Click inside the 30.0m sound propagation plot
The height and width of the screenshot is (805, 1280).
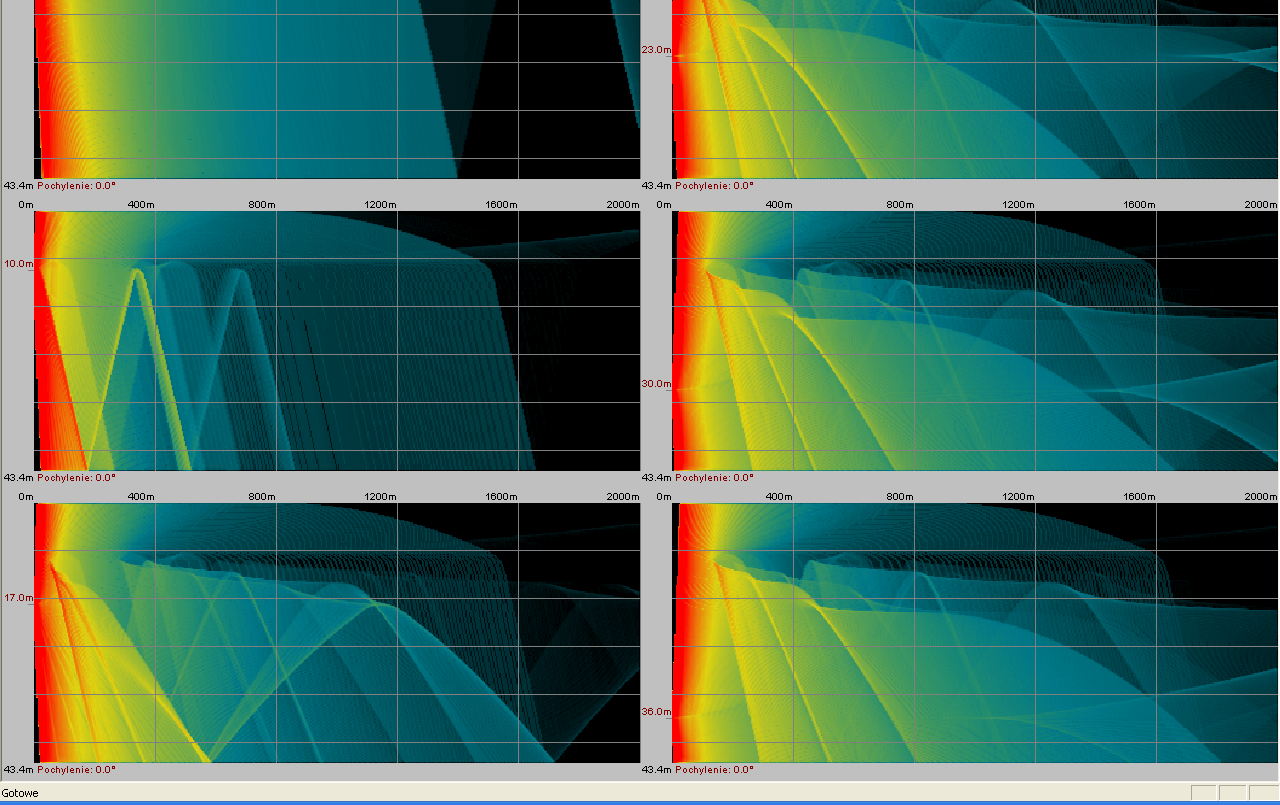[975, 340]
